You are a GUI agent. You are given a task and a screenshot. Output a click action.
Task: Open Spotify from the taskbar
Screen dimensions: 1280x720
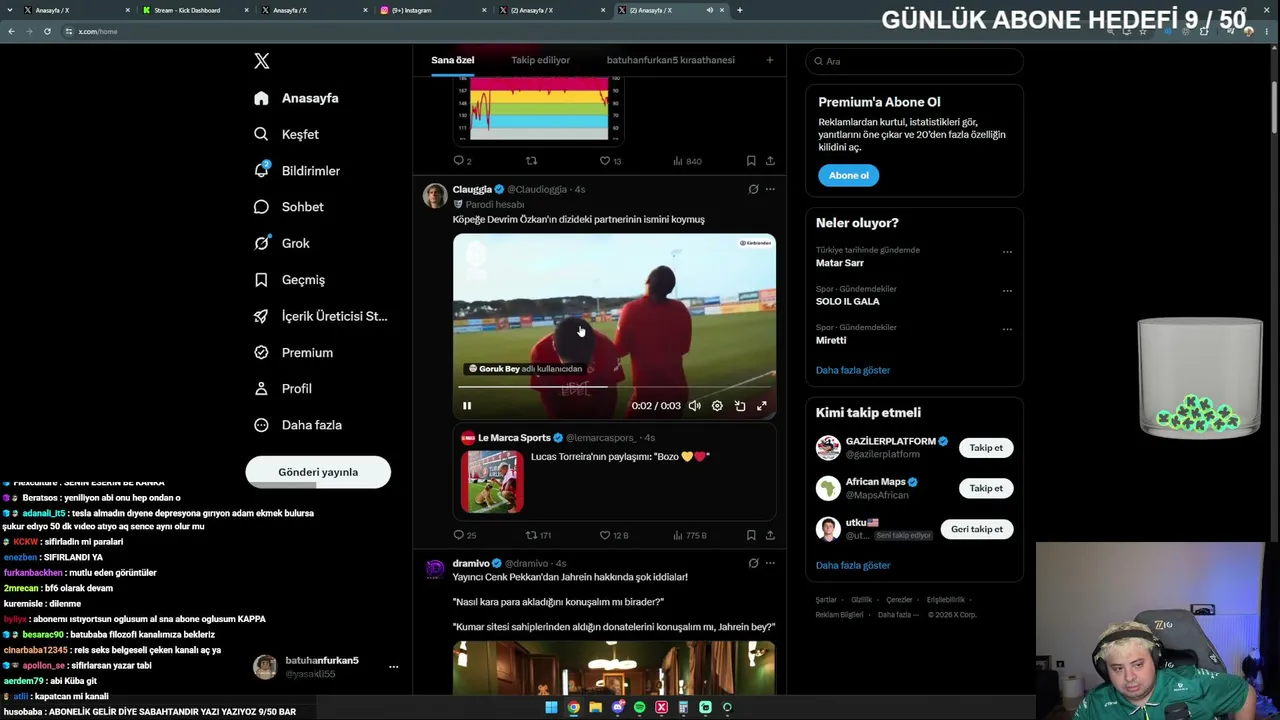point(639,708)
